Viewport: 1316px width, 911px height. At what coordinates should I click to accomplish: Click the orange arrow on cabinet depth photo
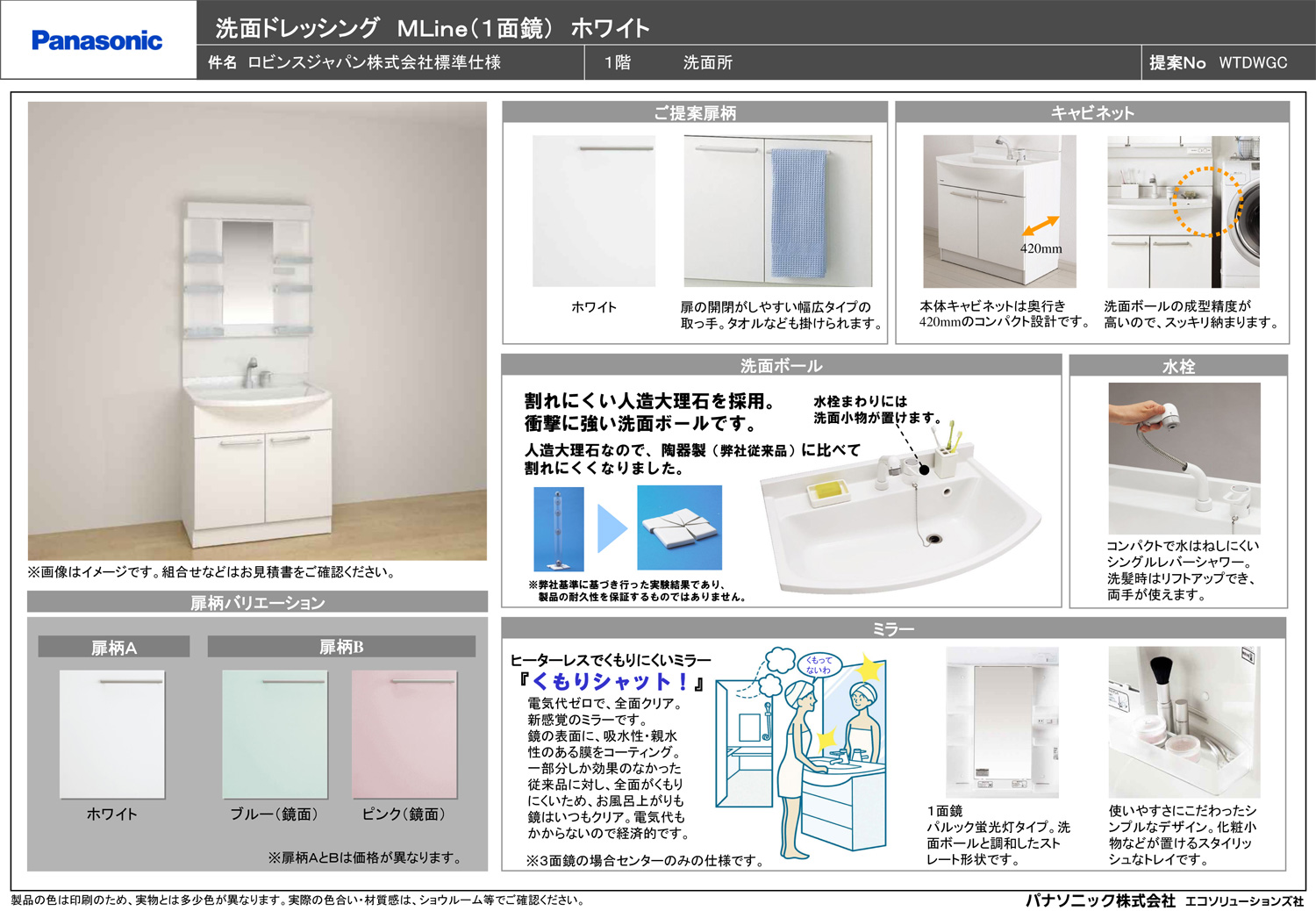(1041, 226)
